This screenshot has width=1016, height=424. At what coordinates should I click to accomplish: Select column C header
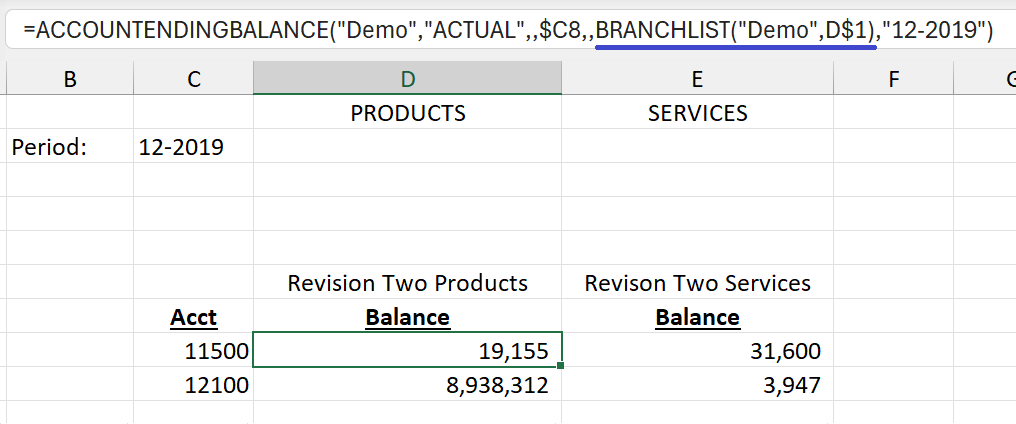pyautogui.click(x=194, y=78)
